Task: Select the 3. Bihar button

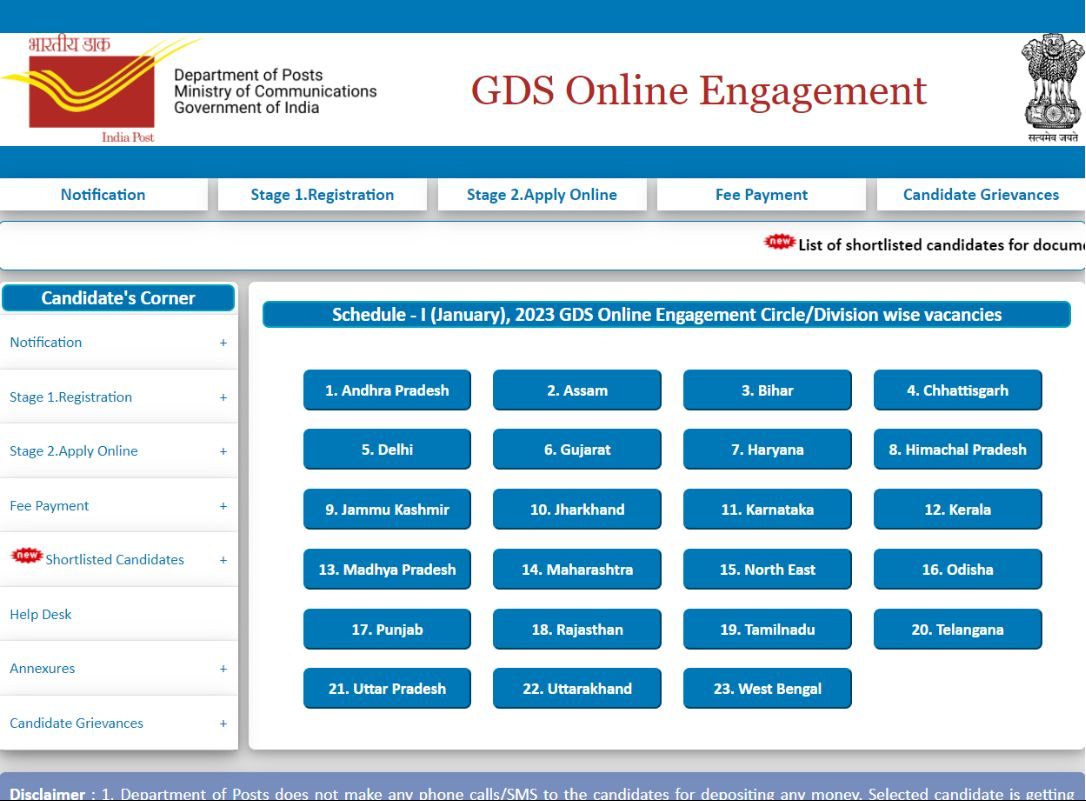Action: (x=767, y=390)
